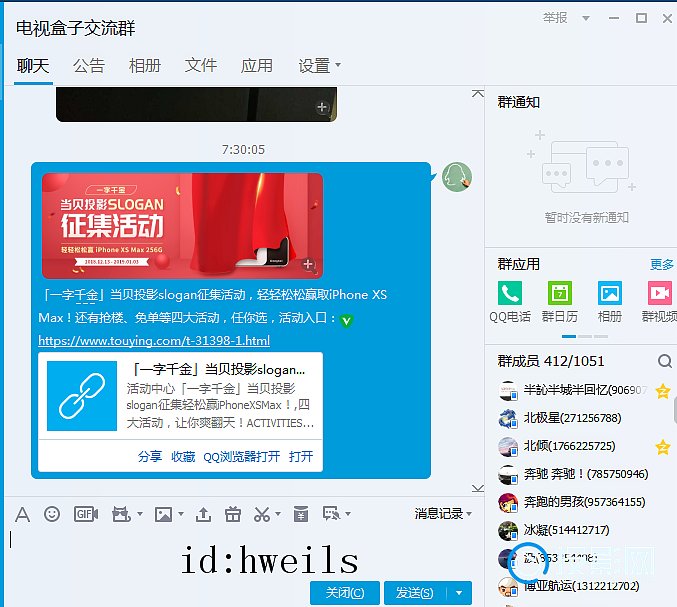Screen dimensions: 677x607
Task: Switch to the 公告 tab
Action: [x=89, y=66]
